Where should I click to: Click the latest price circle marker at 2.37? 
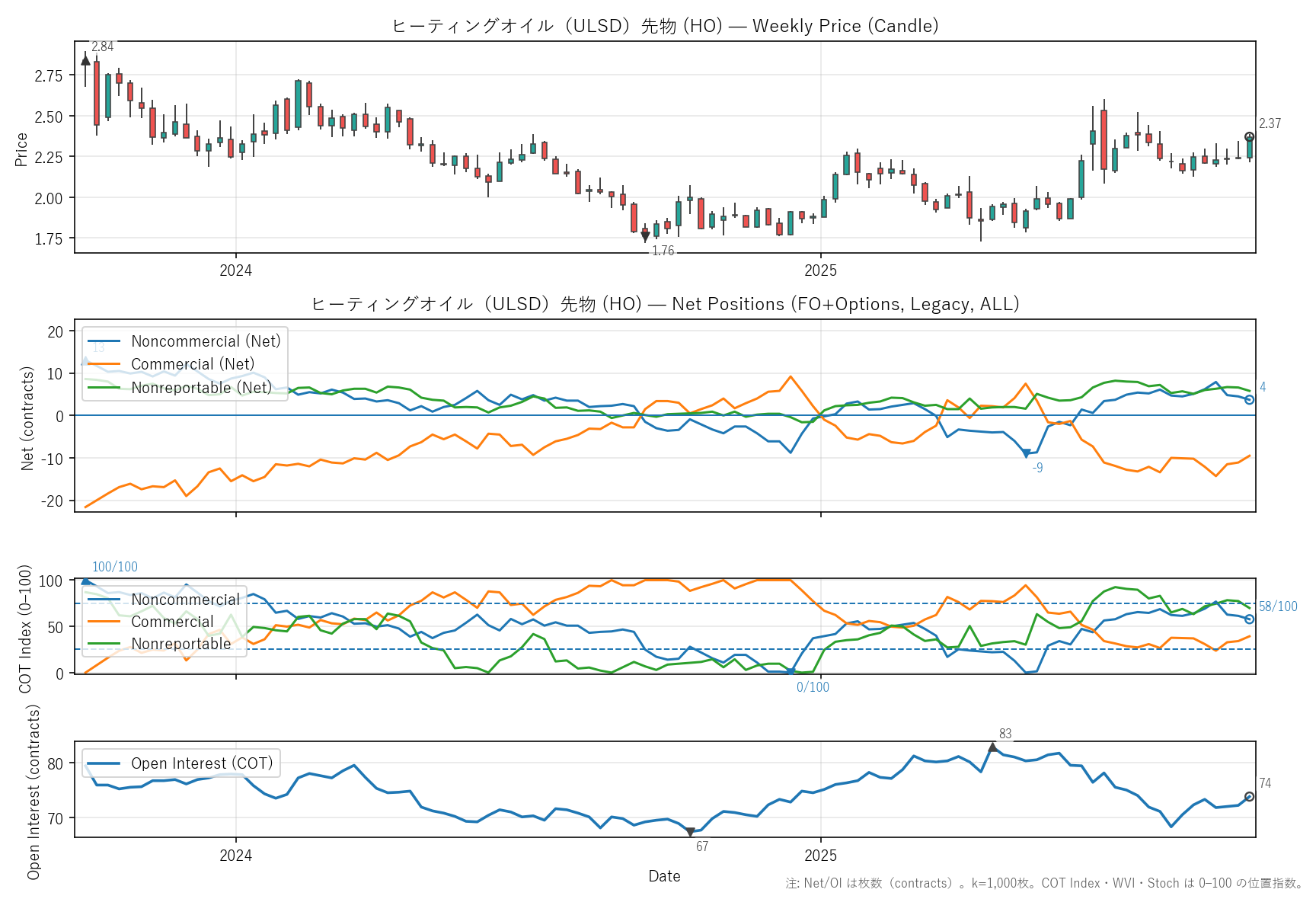1249,137
